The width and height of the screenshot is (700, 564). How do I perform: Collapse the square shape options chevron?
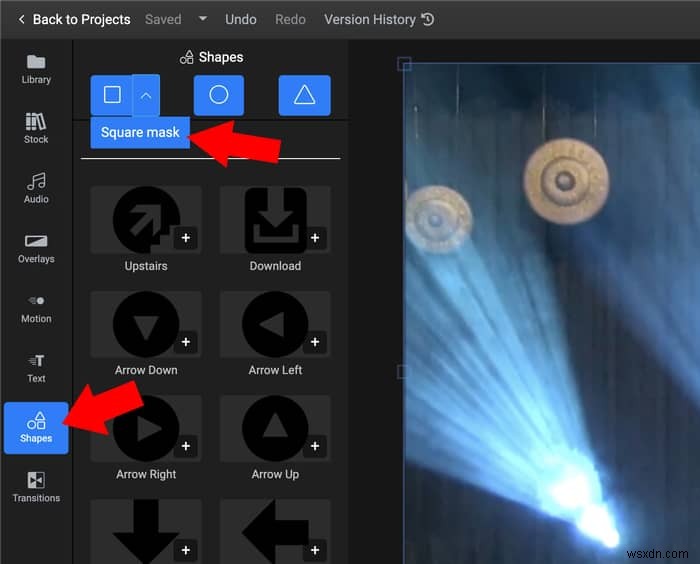(x=146, y=95)
